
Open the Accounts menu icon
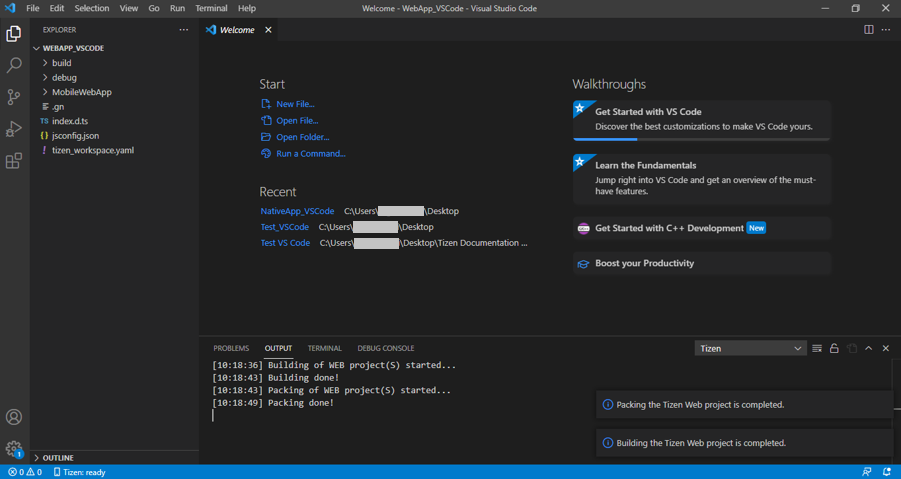click(x=14, y=417)
